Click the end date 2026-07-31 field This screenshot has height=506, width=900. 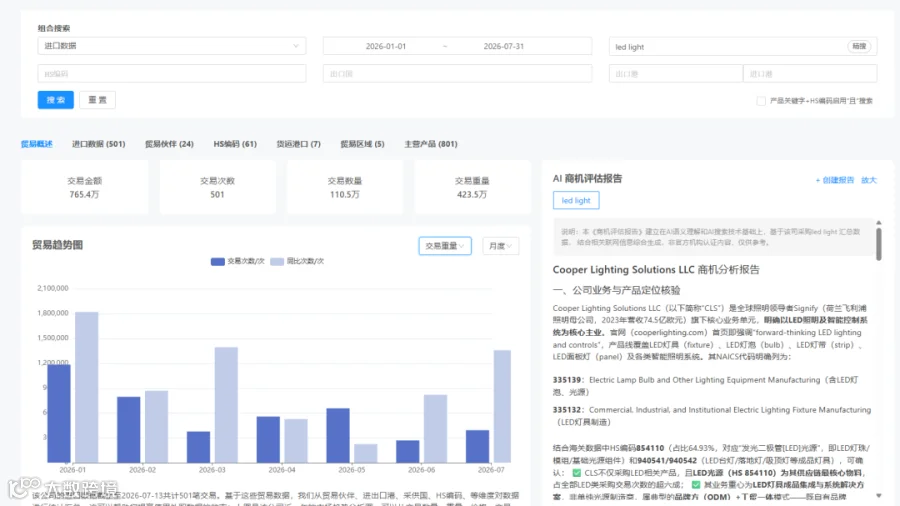tap(503, 46)
